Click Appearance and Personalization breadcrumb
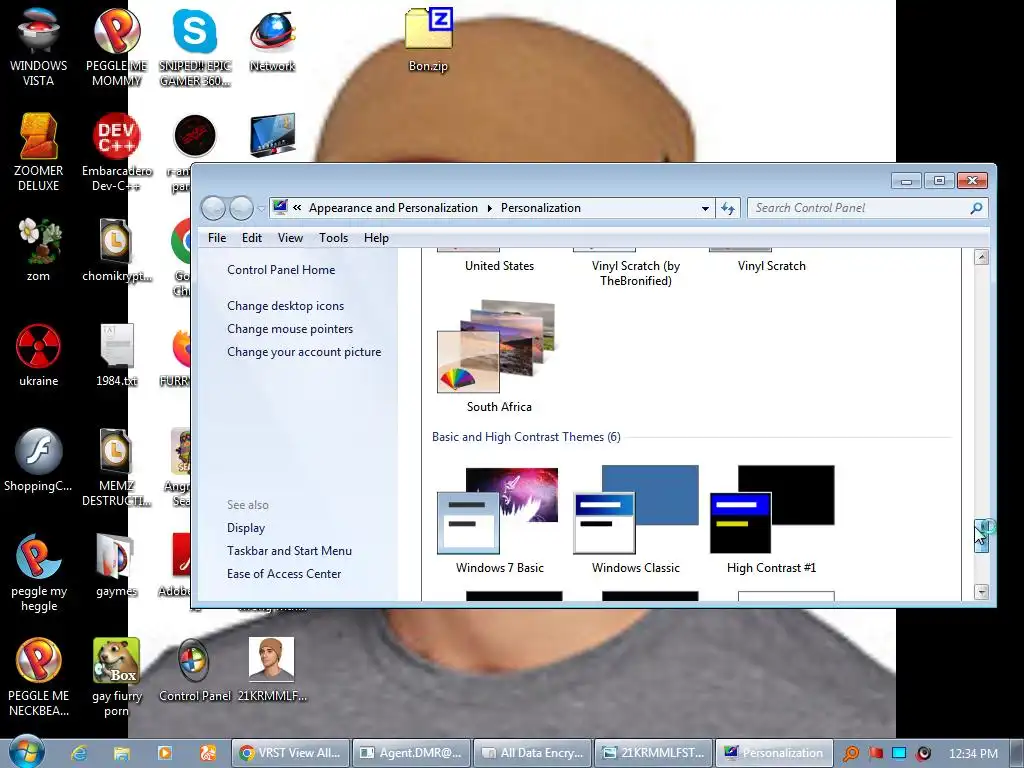The height and width of the screenshot is (768, 1024). point(393,208)
